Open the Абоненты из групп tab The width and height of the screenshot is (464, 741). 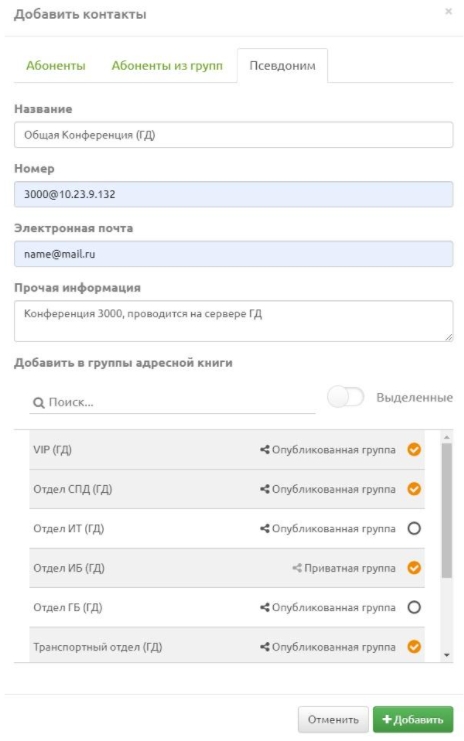(x=167, y=65)
